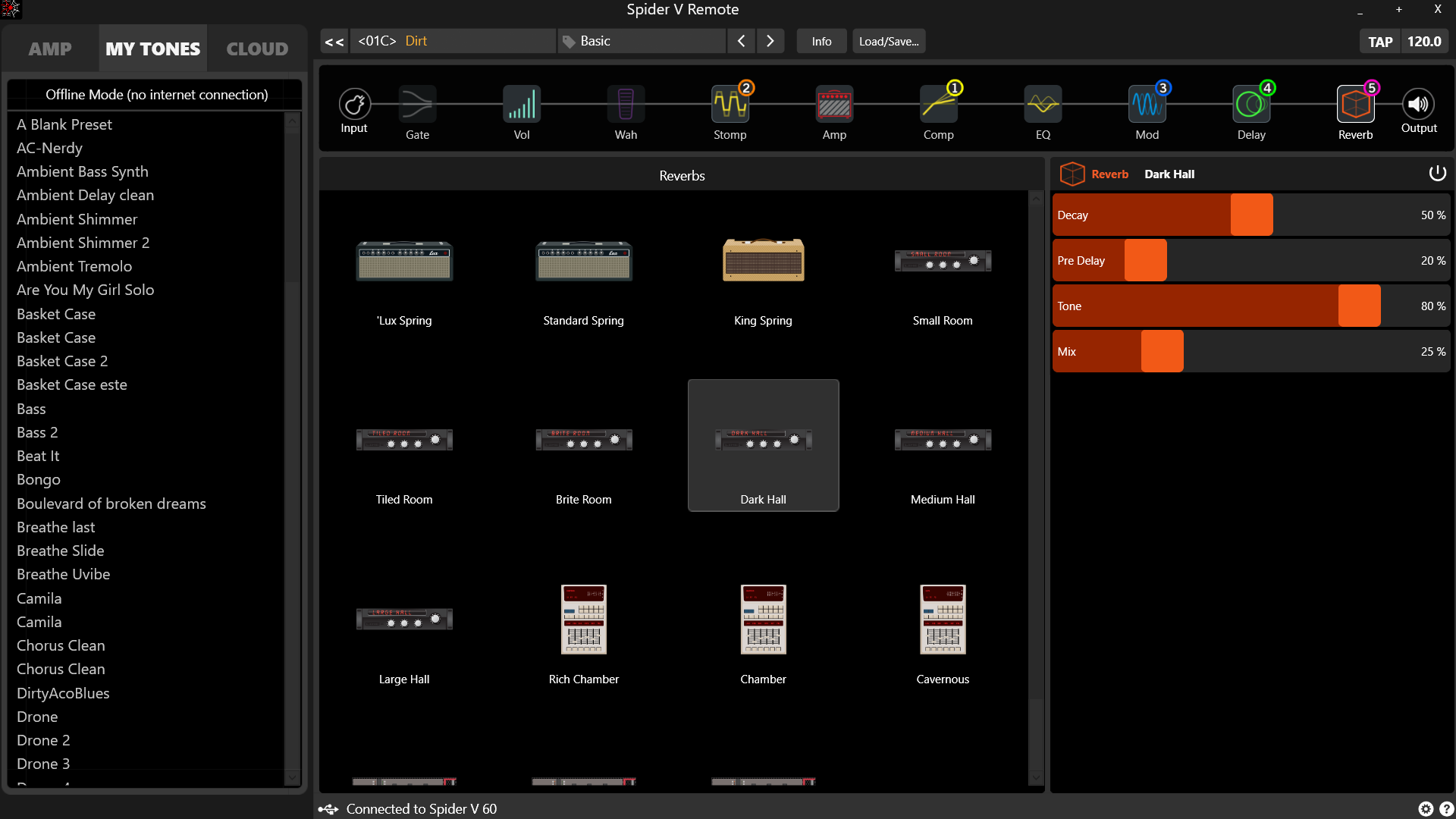Switch to the MY TONES tab

[x=152, y=49]
